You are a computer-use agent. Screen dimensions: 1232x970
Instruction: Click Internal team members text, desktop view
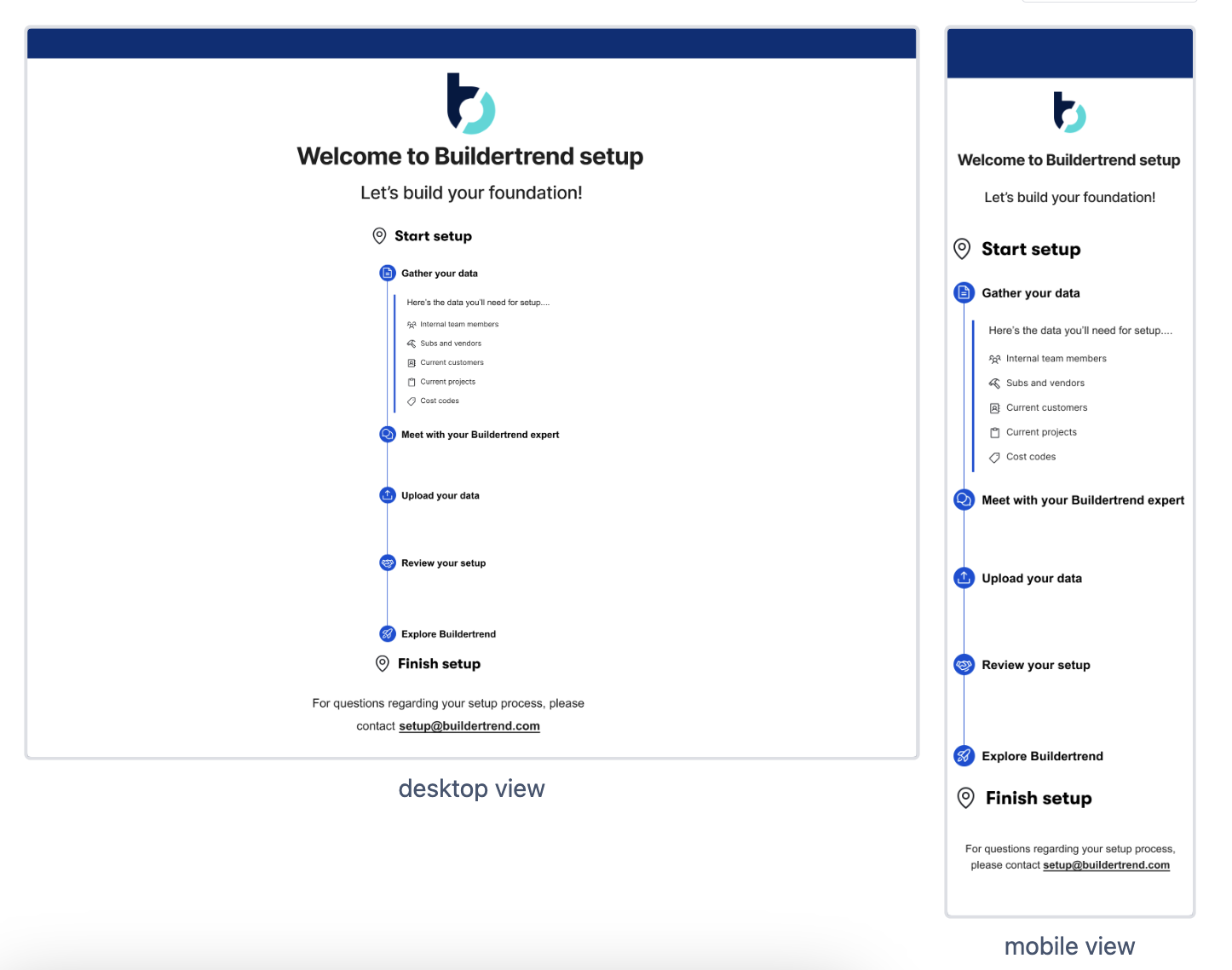[459, 325]
